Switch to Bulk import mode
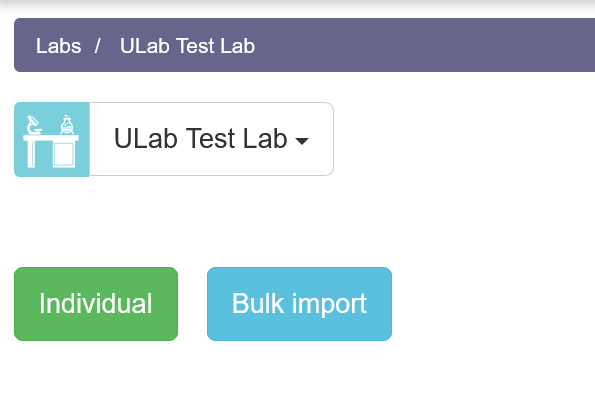595x417 pixels. coord(299,304)
